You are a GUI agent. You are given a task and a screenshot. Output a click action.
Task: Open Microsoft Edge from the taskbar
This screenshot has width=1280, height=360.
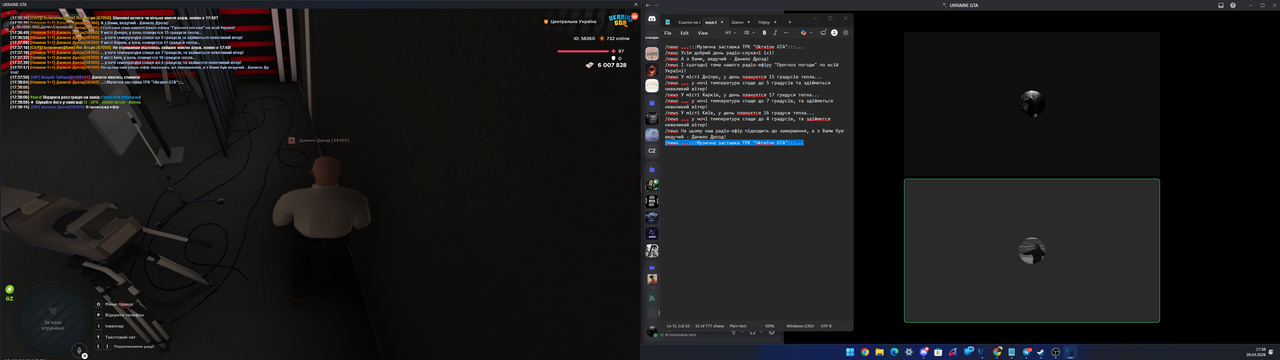click(894, 352)
